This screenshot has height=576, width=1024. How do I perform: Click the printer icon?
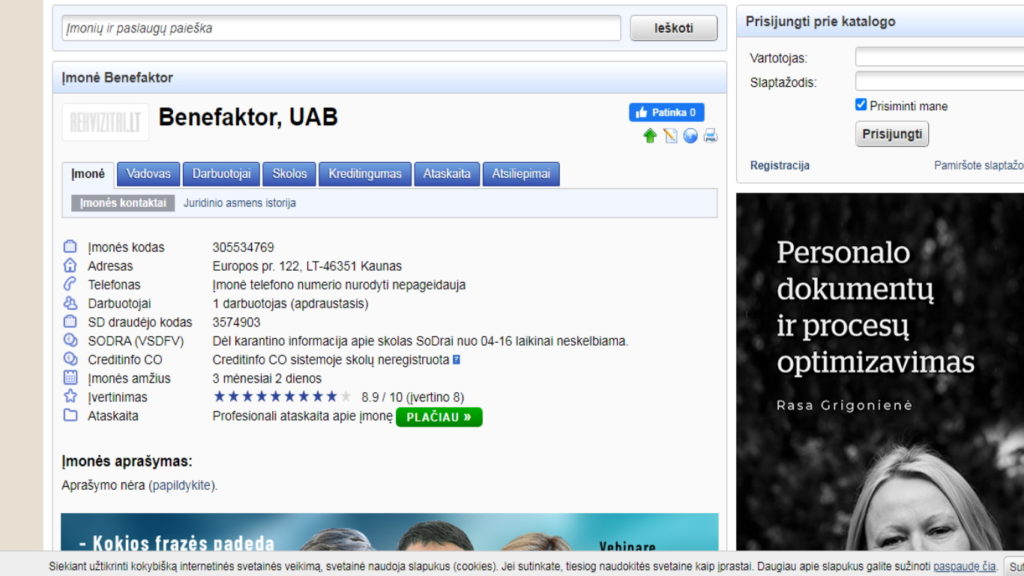710,136
